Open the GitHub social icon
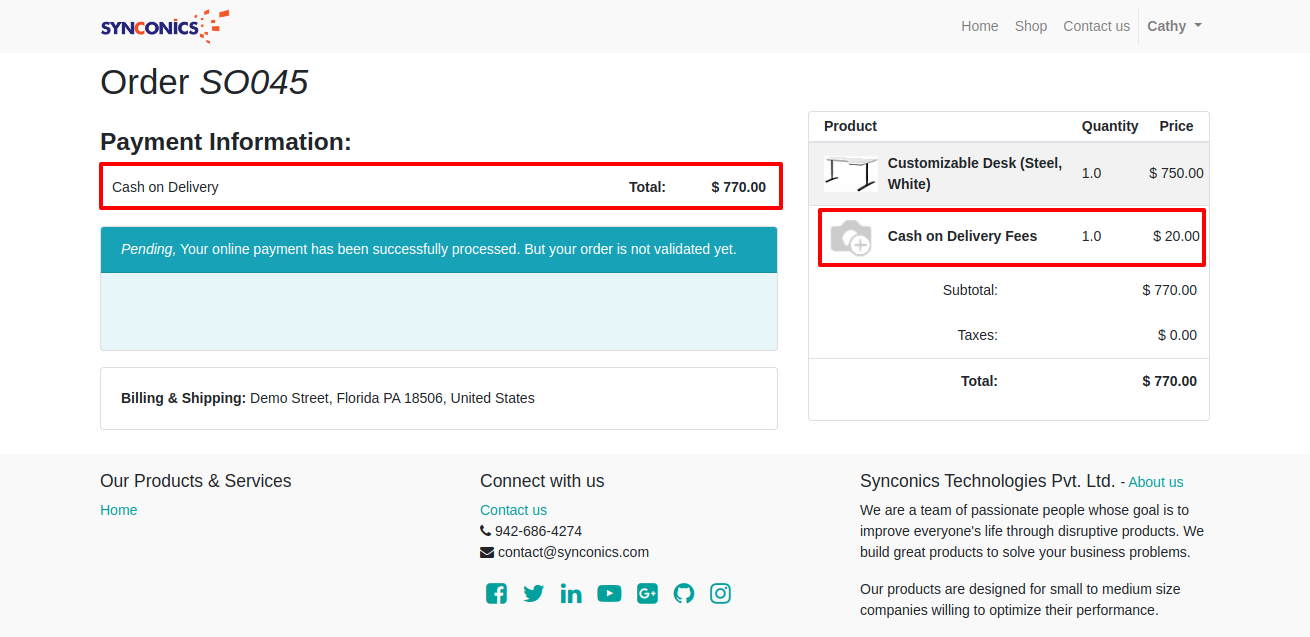 tap(684, 594)
